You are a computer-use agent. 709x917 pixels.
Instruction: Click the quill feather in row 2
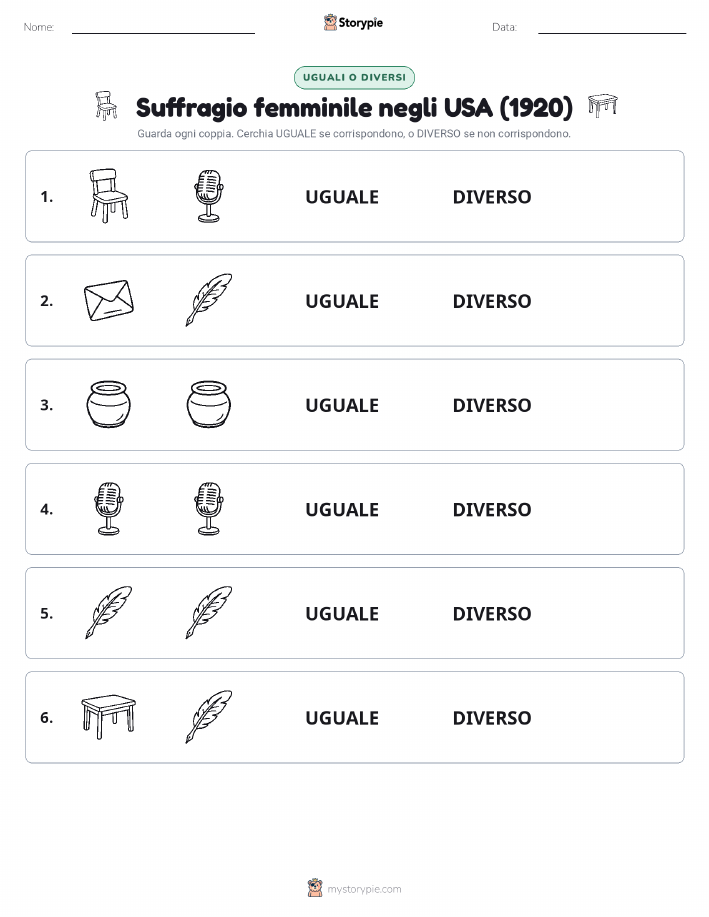(209, 300)
